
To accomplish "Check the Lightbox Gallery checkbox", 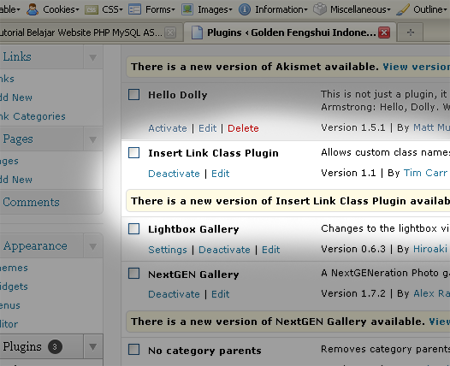I will point(134,229).
